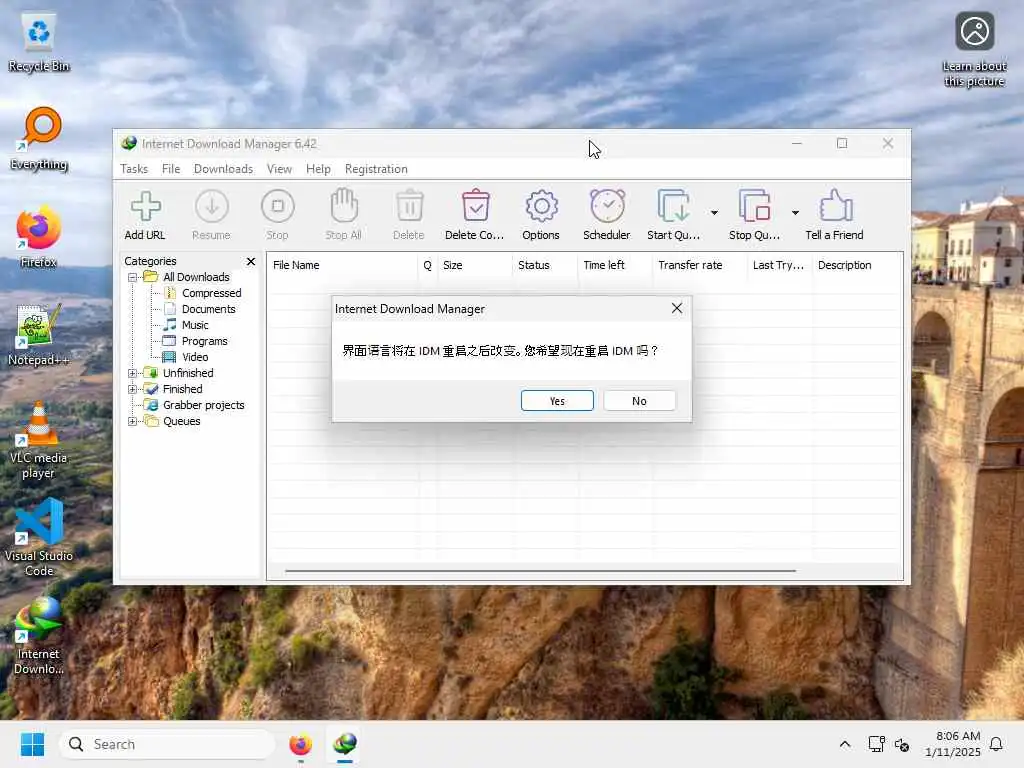Image resolution: width=1024 pixels, height=768 pixels.
Task: Sort by the Q column header
Action: (x=428, y=265)
